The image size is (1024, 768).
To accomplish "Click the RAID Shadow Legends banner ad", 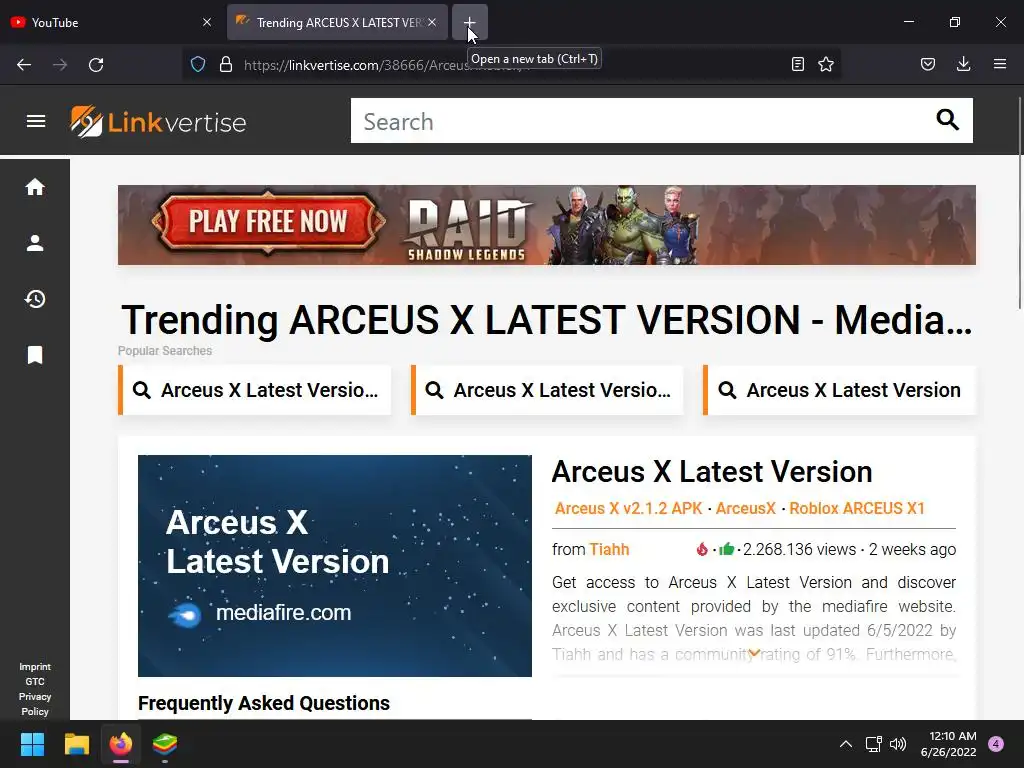I will [x=547, y=225].
